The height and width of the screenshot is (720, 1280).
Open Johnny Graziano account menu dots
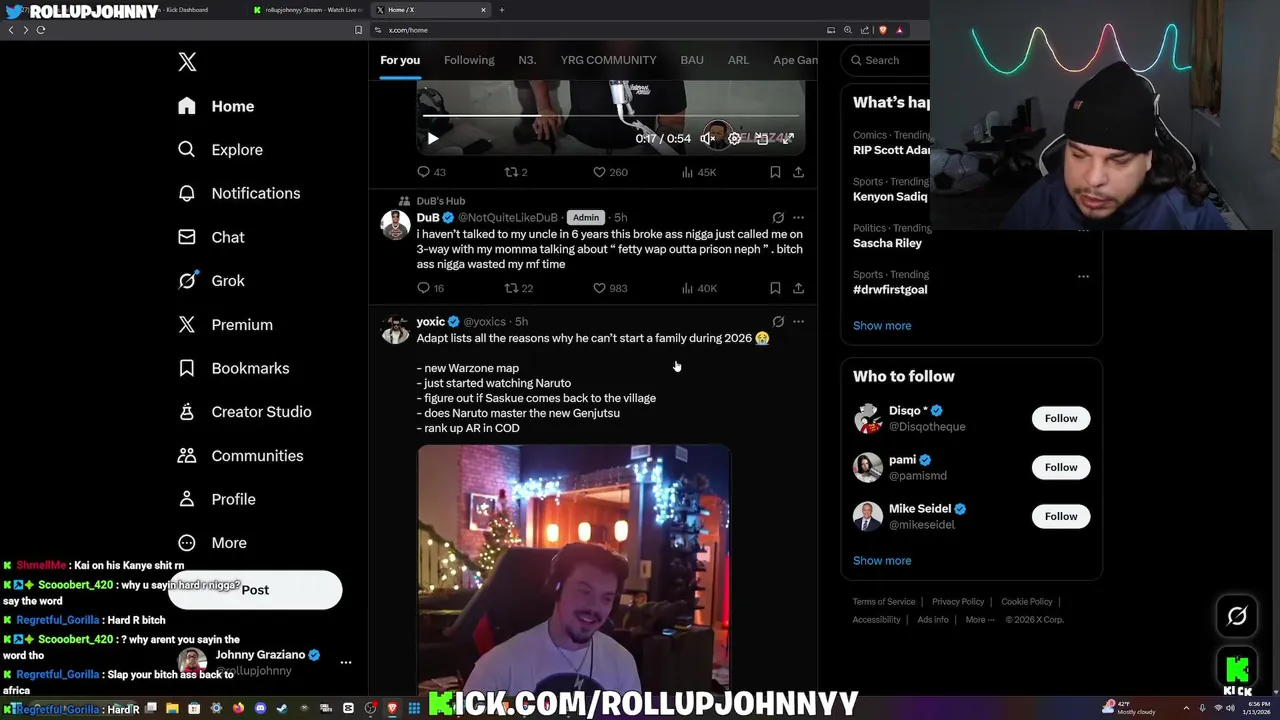[x=346, y=662]
